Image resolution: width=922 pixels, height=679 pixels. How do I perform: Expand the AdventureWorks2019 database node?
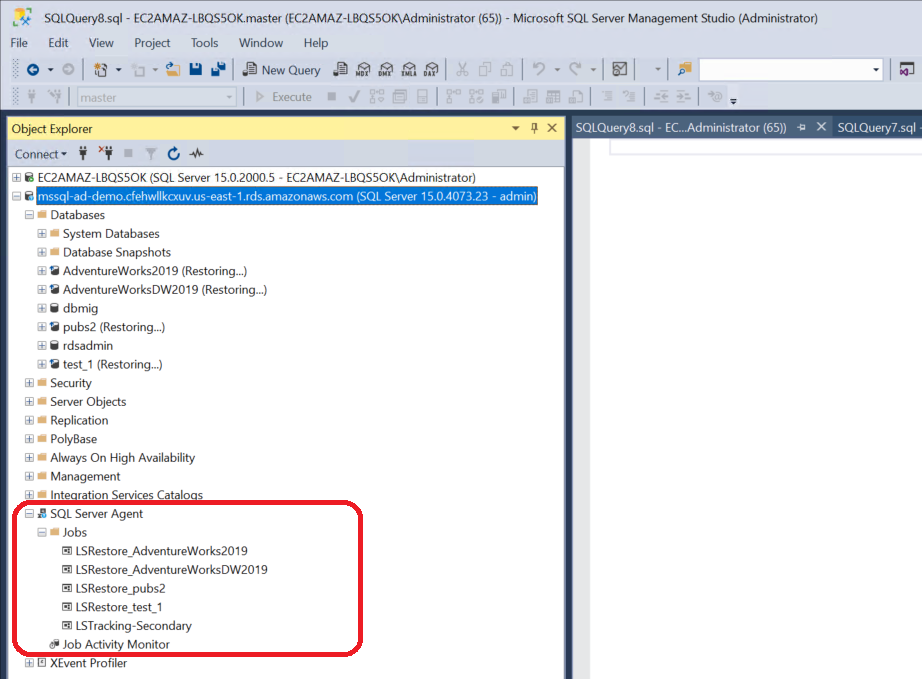tap(42, 271)
